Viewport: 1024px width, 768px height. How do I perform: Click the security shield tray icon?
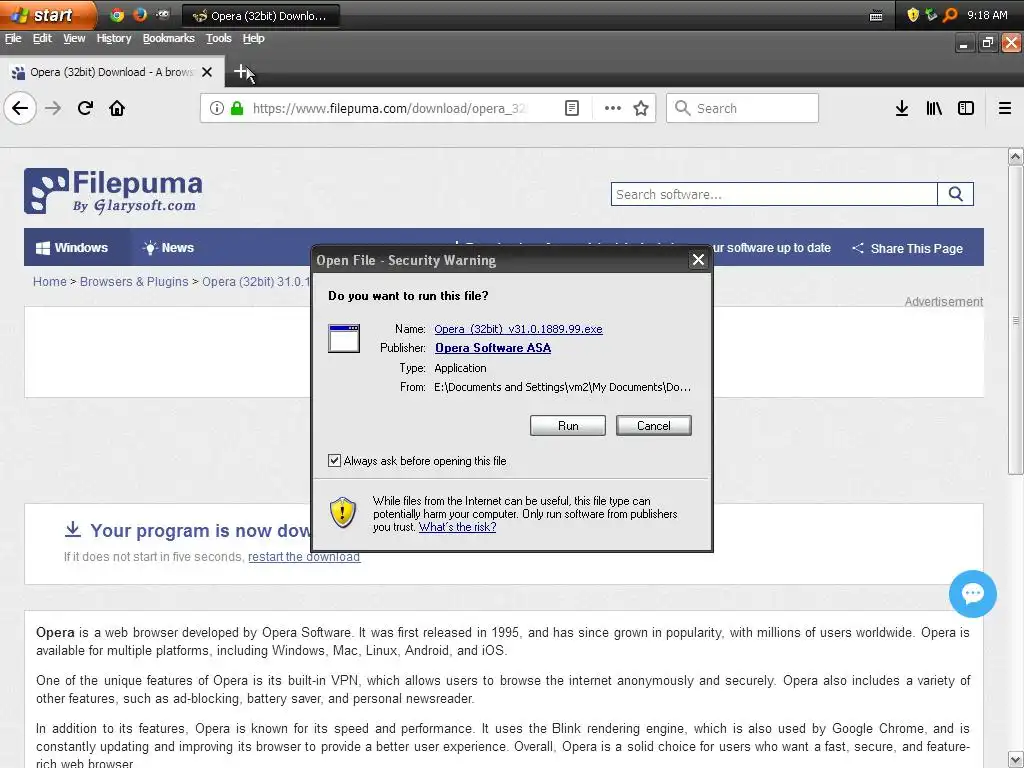pyautogui.click(x=913, y=15)
